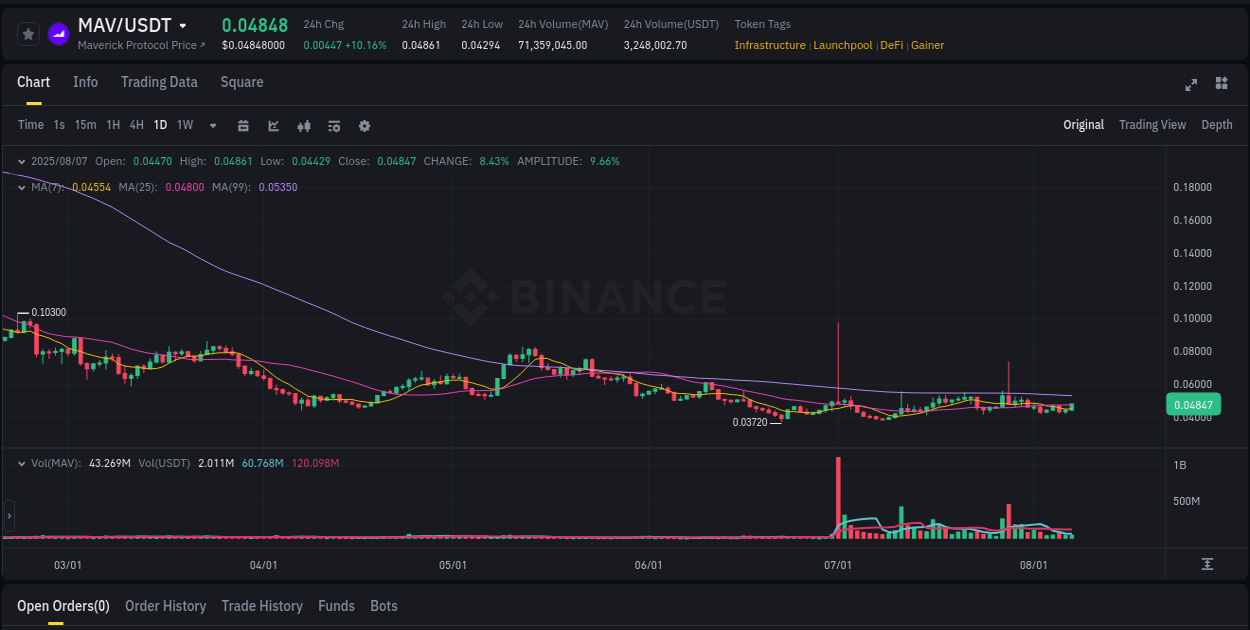1250x630 pixels.
Task: Collapse the MA indicator row
Action: pos(21,186)
